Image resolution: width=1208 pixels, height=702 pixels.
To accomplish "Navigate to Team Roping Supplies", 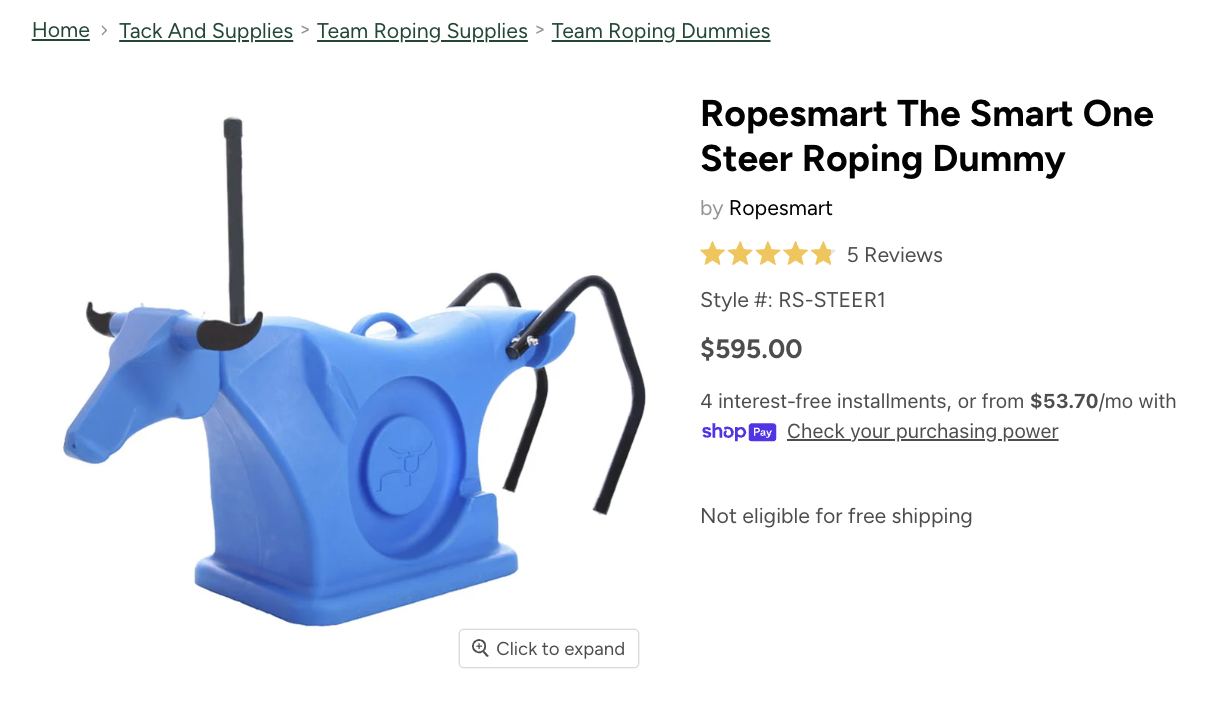I will click(x=422, y=31).
